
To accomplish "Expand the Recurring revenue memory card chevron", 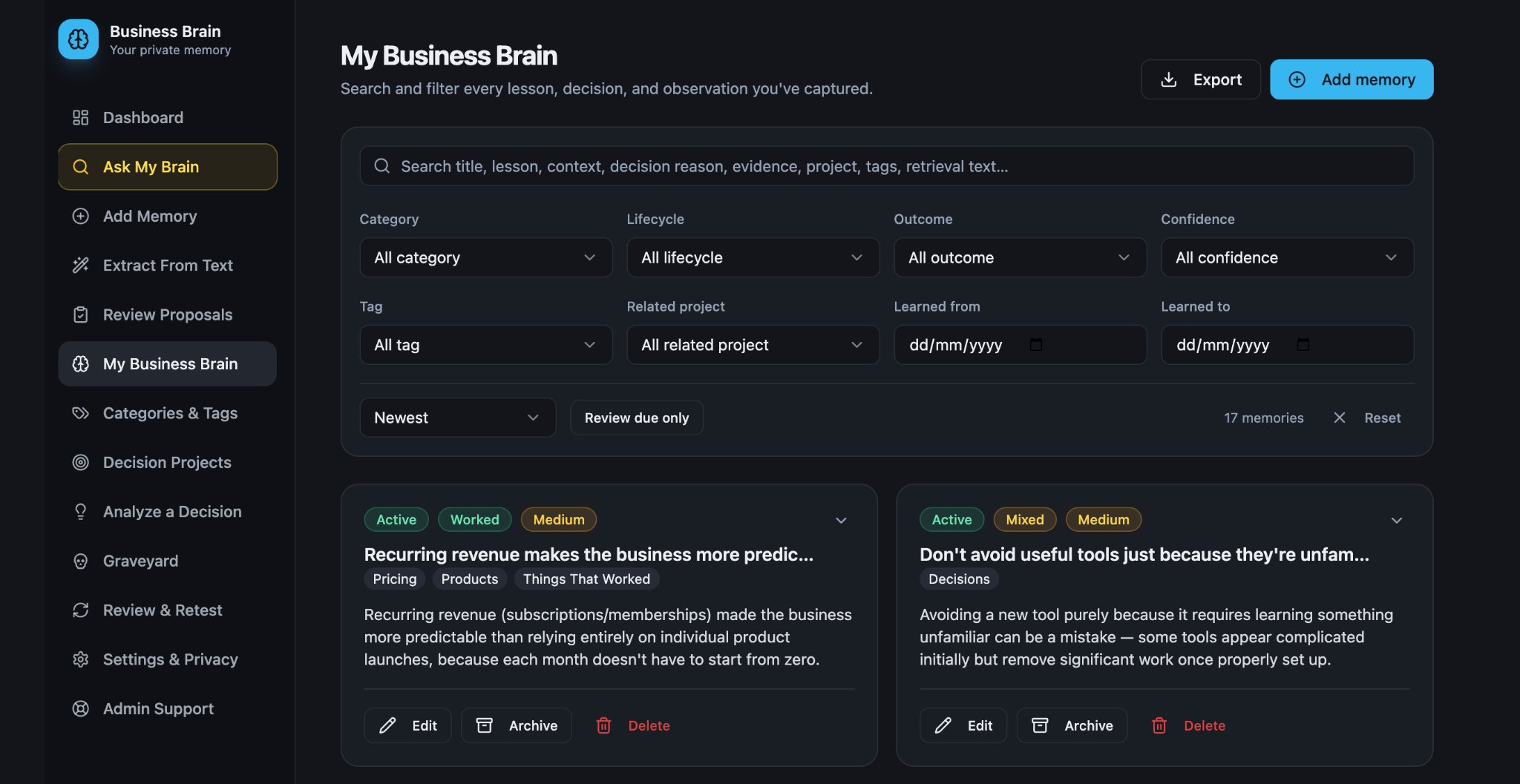I will click(841, 520).
